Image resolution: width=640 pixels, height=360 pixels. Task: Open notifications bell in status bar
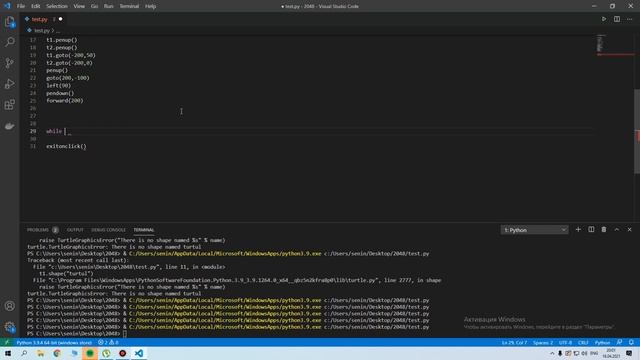pyautogui.click(x=631, y=342)
